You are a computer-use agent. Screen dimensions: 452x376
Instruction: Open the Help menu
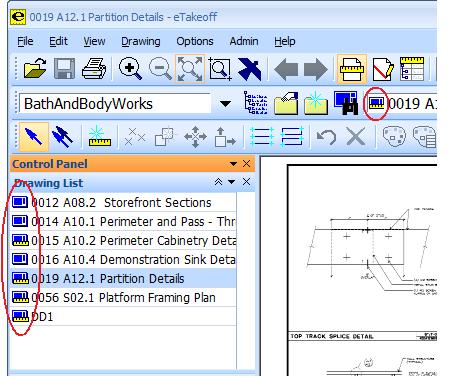[x=285, y=41]
